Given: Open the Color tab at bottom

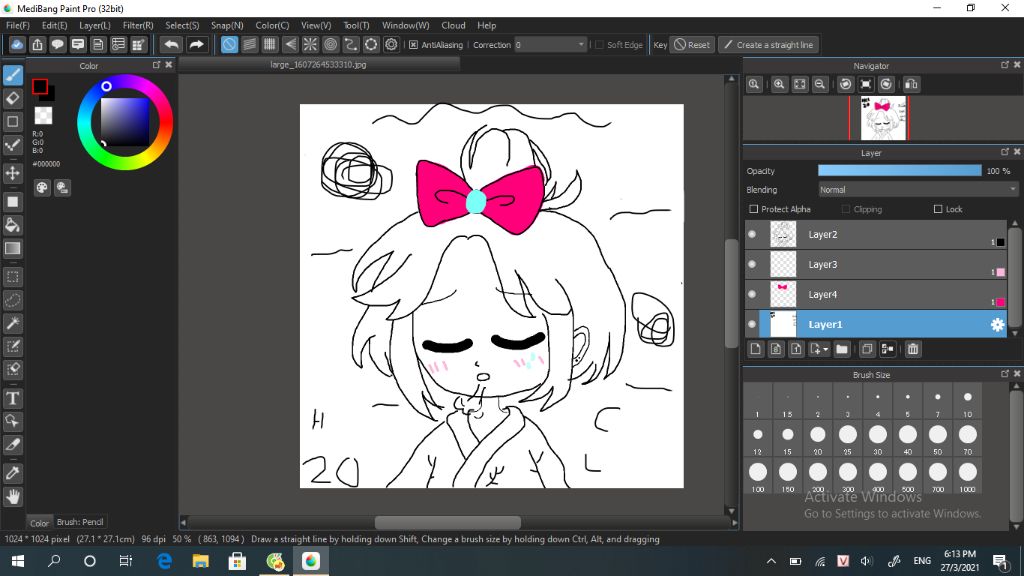Looking at the screenshot, I should click(x=39, y=522).
